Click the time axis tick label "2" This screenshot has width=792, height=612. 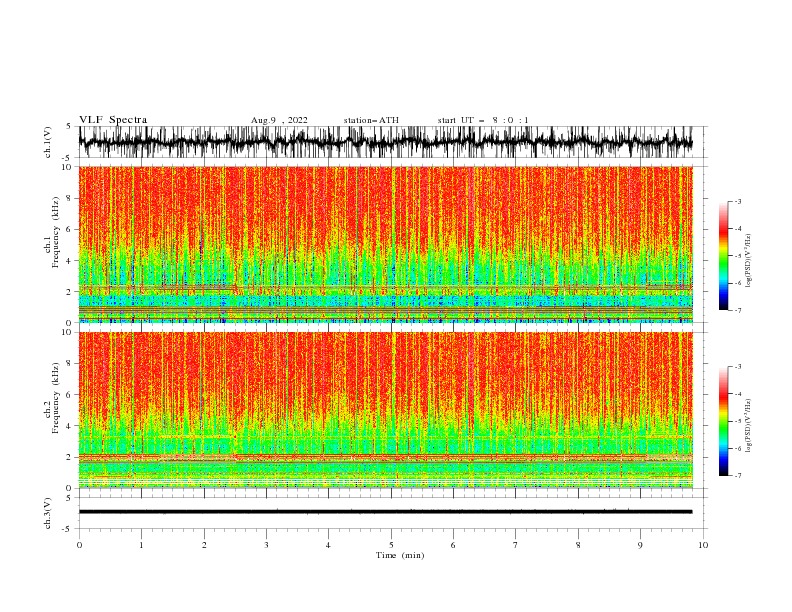pos(204,545)
